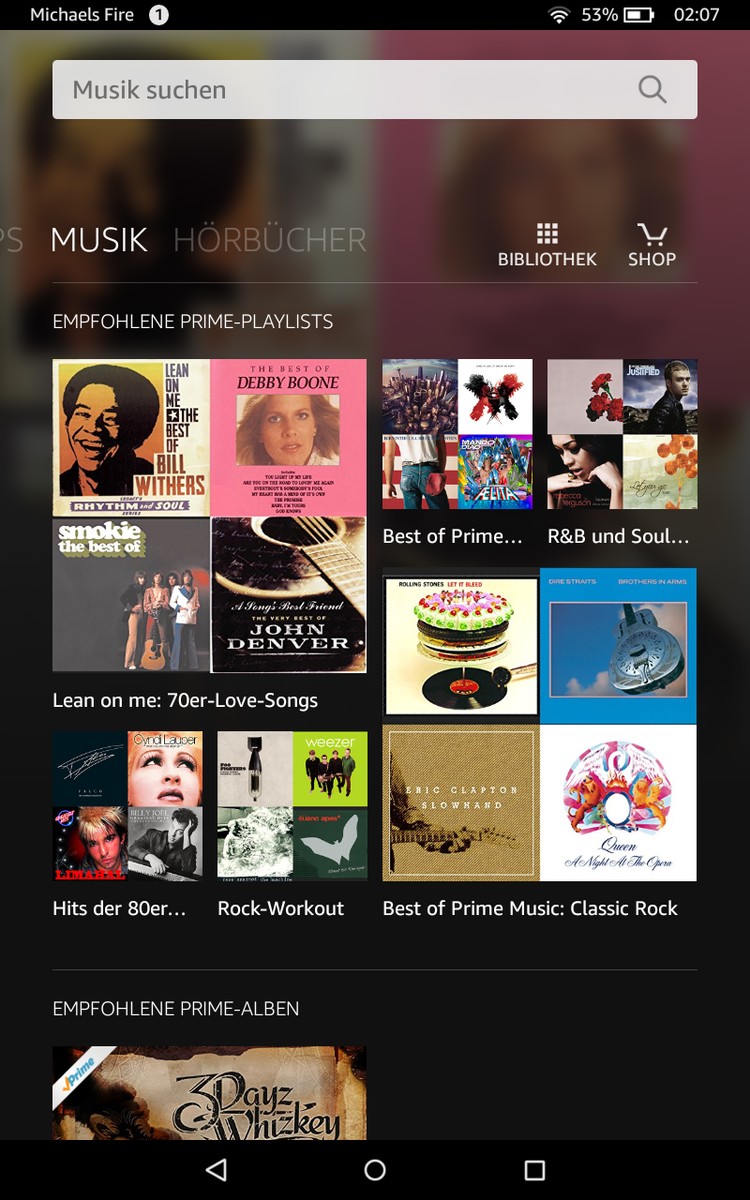
Task: Open the Classic Rock playlist cover collage
Action: click(x=540, y=725)
